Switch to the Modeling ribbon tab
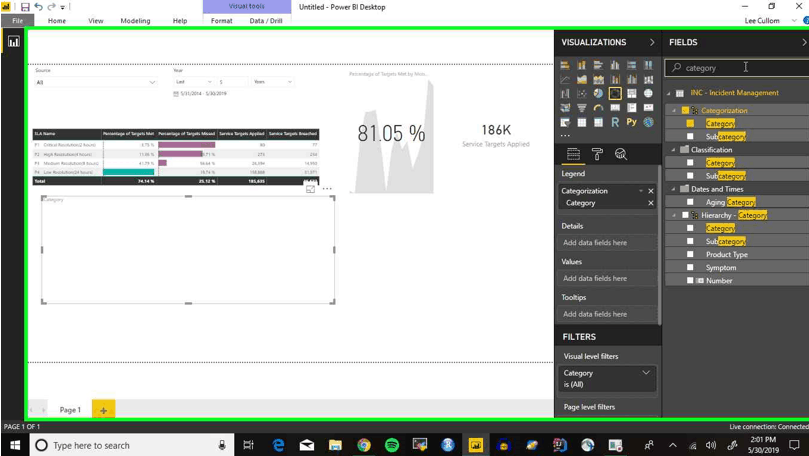This screenshot has height=456, width=809. [135, 21]
